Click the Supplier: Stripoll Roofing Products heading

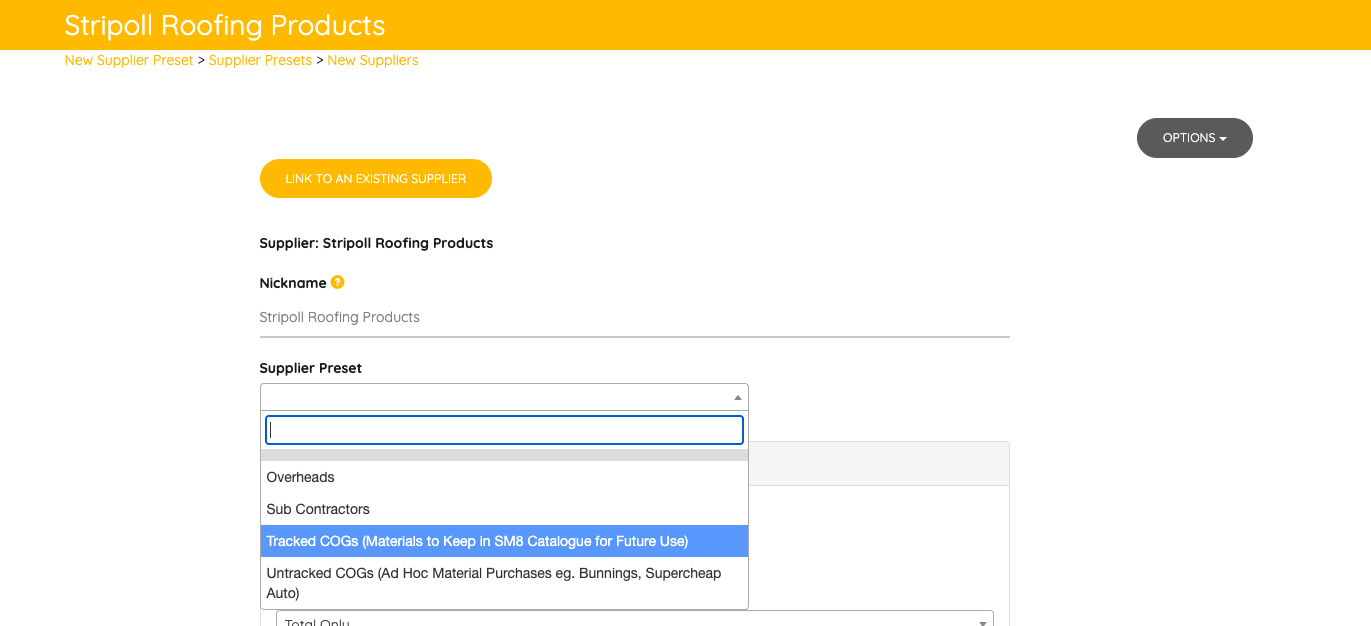tap(376, 243)
